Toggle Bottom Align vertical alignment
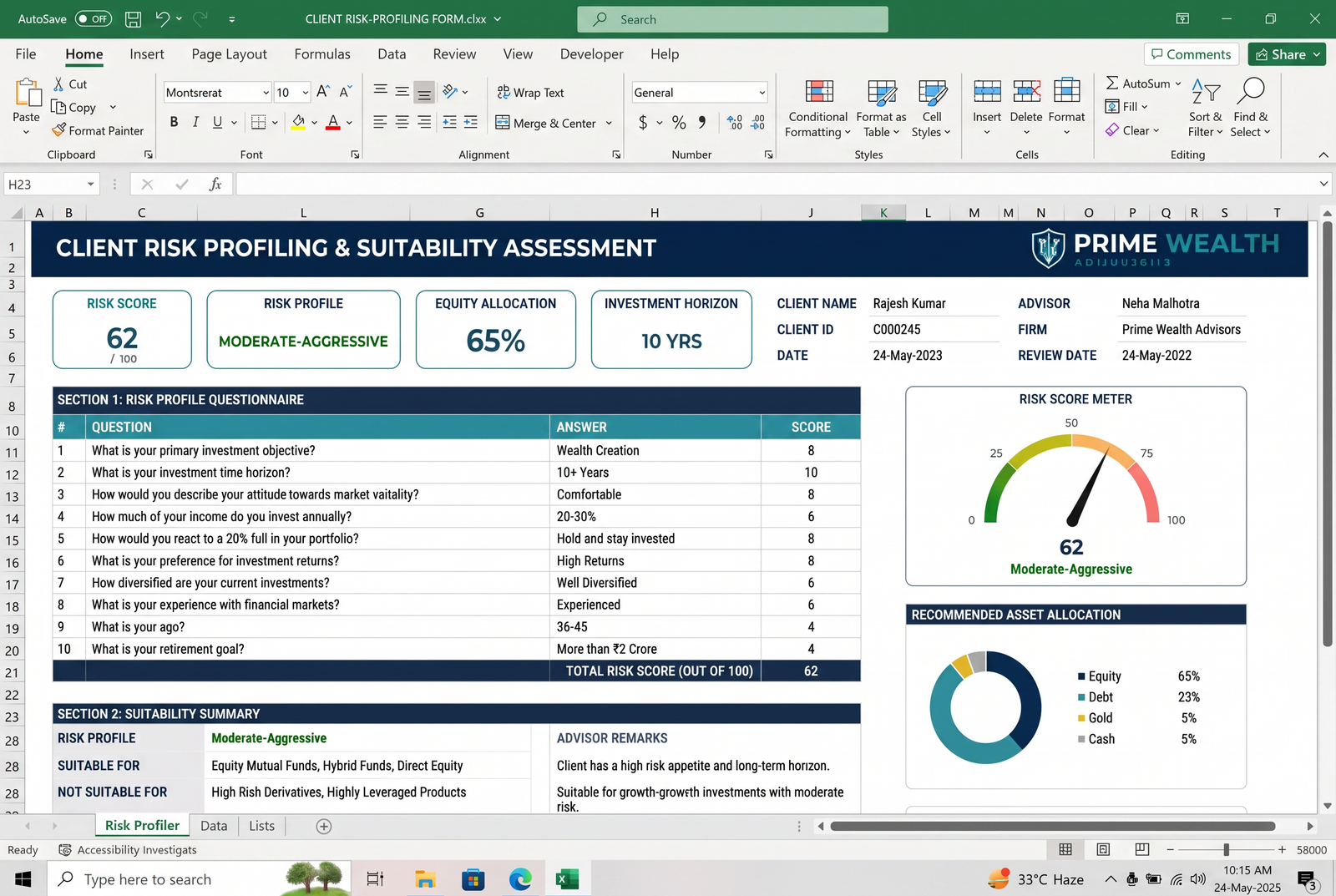The image size is (1336, 896). point(424,92)
